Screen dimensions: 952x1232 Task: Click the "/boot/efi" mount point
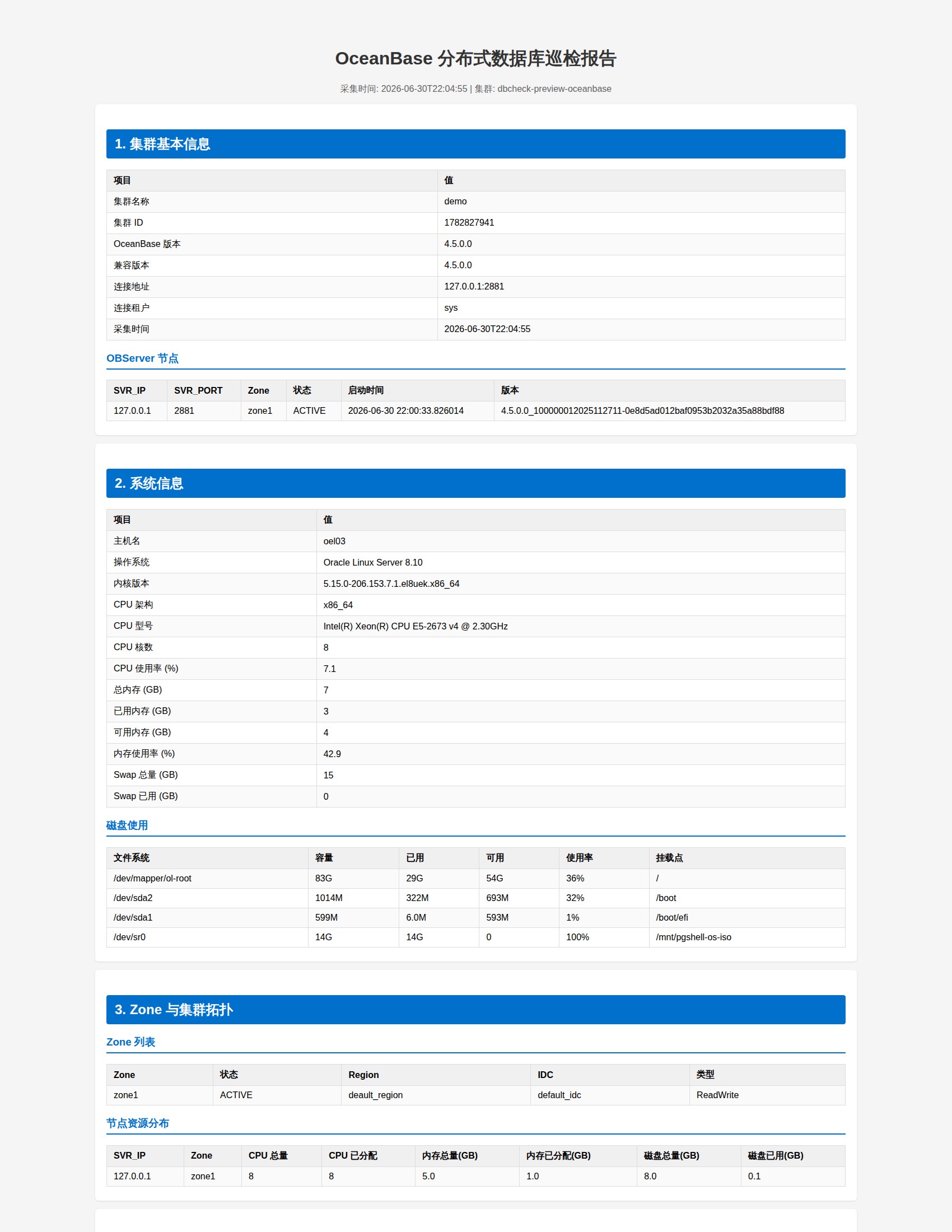coord(671,918)
